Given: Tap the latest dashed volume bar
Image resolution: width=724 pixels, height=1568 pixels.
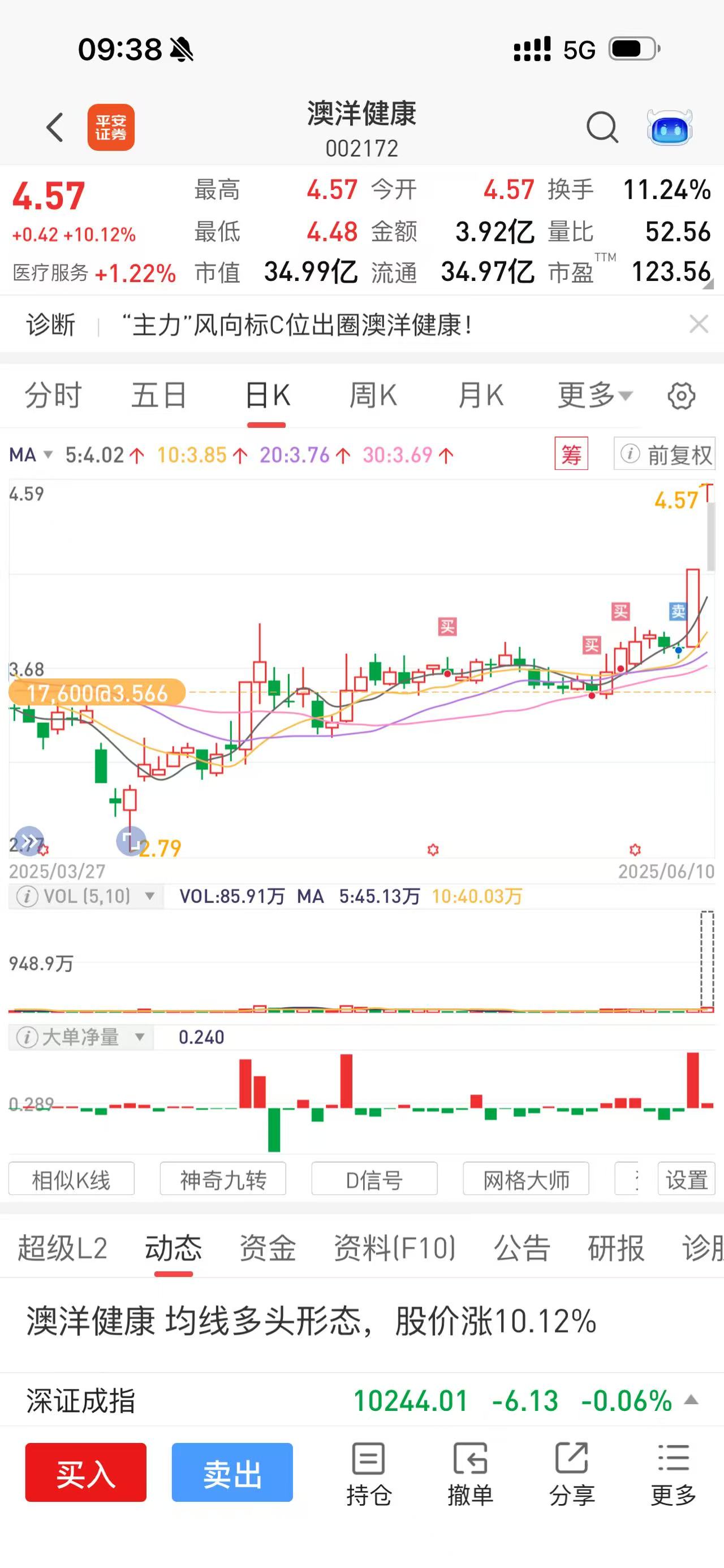Looking at the screenshot, I should coord(707,961).
